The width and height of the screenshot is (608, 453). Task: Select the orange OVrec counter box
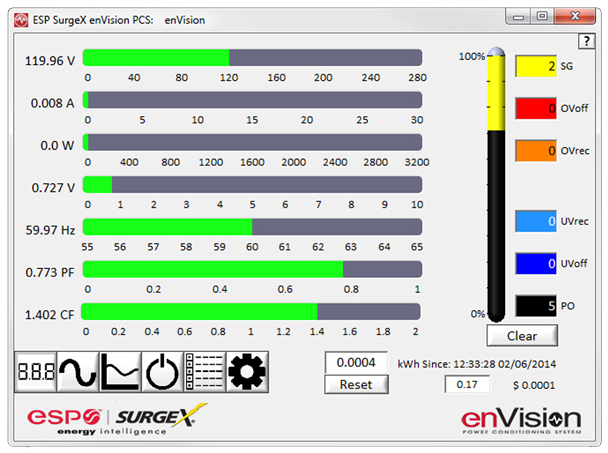tap(535, 150)
